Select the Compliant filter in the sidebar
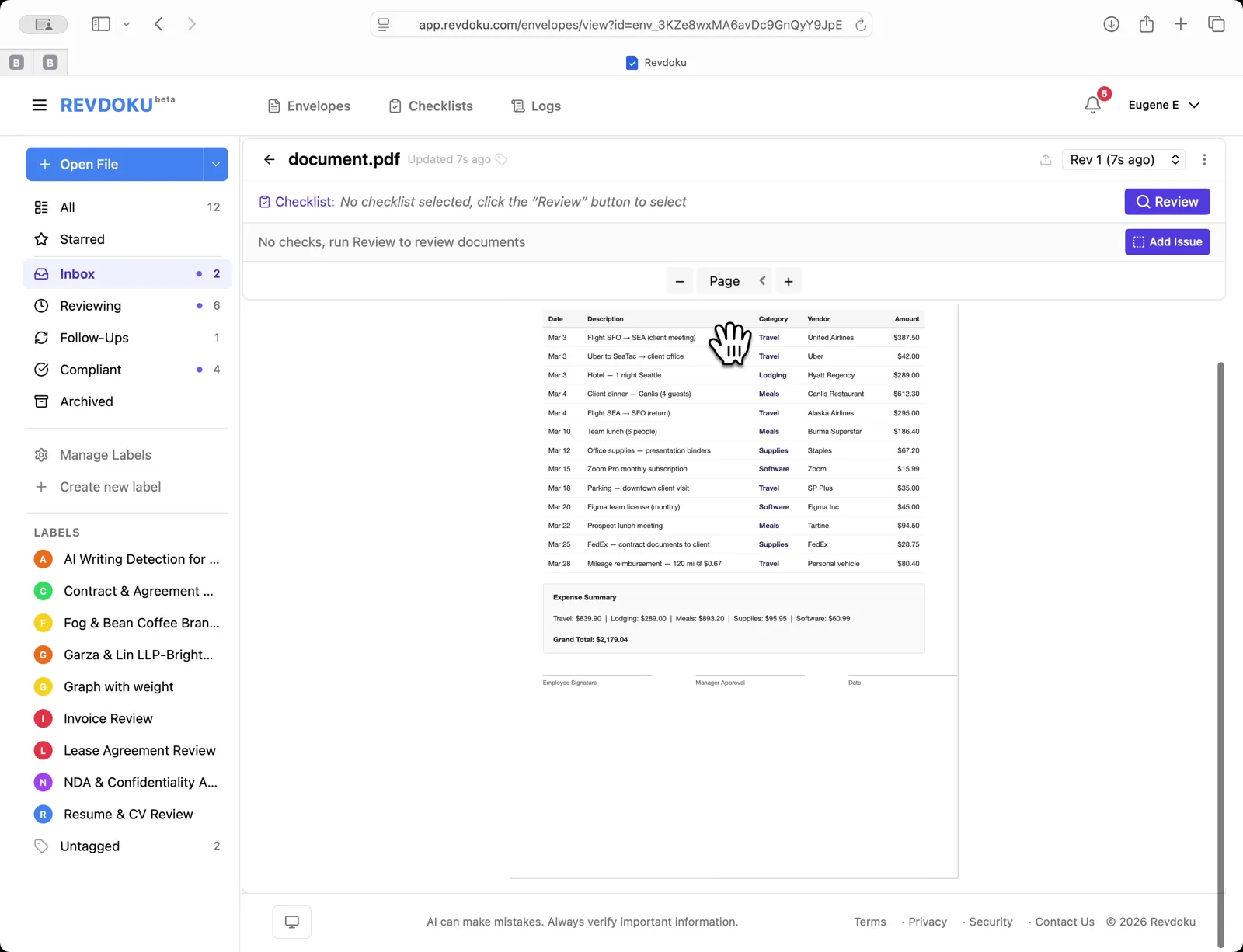The image size is (1243, 952). coord(92,369)
